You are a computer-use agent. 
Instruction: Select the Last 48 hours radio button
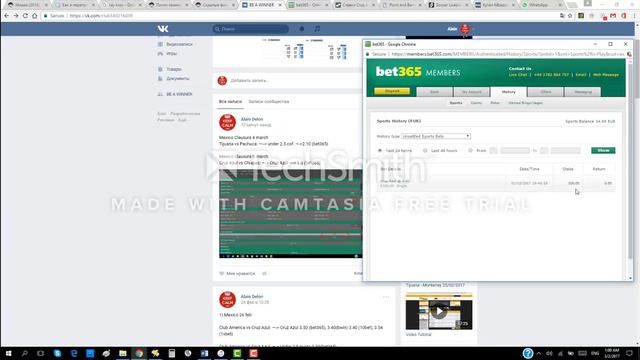pyautogui.click(x=425, y=151)
